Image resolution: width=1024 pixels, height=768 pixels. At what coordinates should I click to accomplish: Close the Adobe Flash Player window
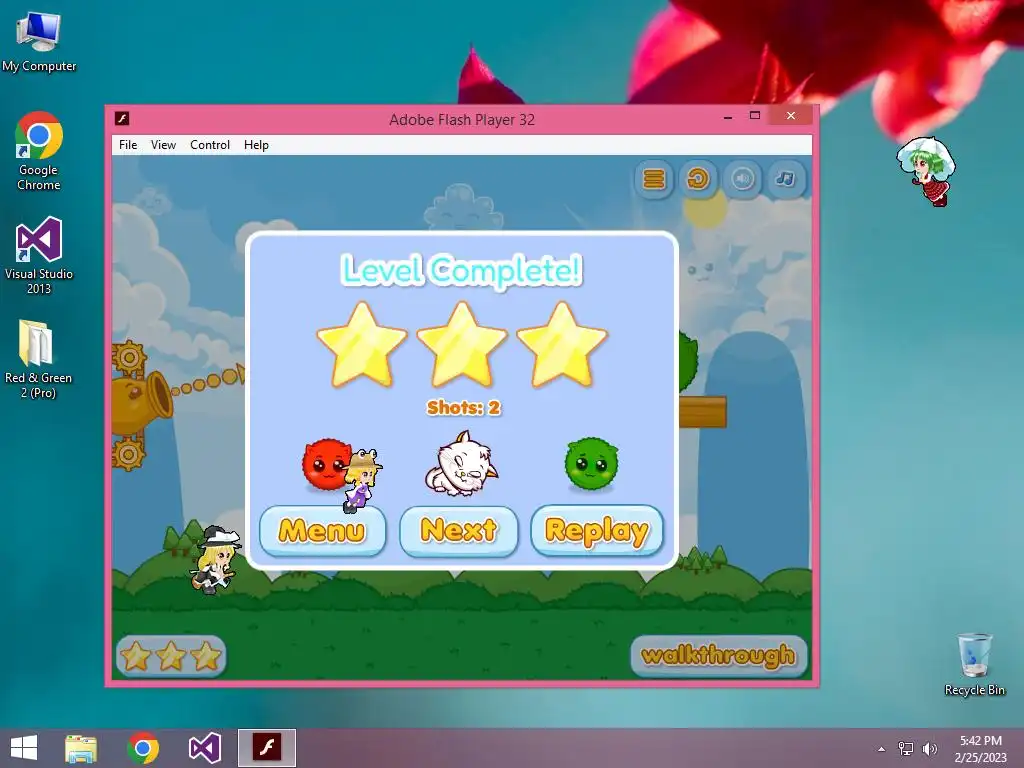[x=791, y=116]
